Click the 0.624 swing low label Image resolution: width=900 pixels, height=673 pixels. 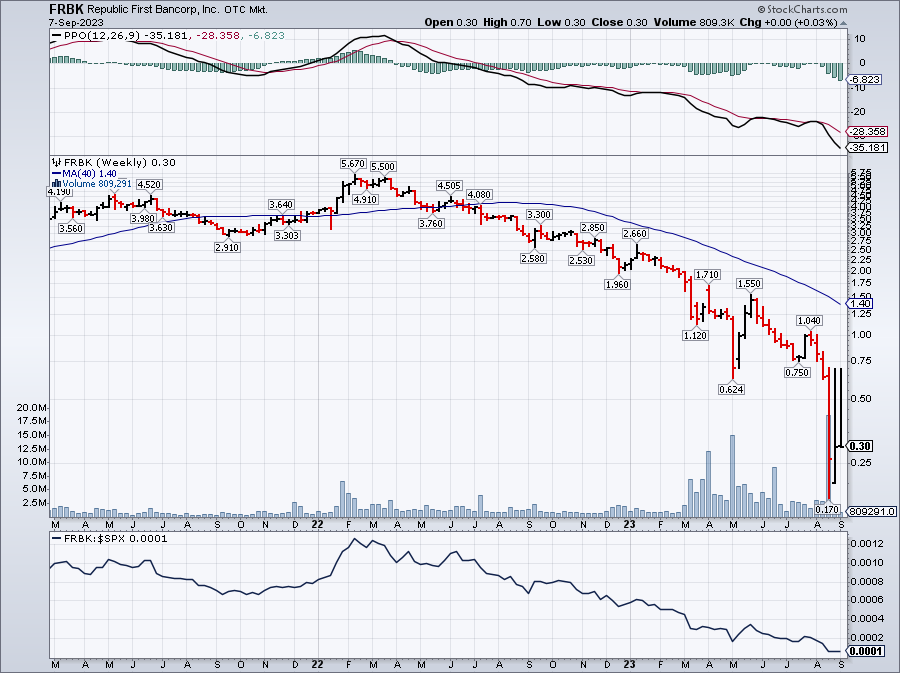coord(731,388)
